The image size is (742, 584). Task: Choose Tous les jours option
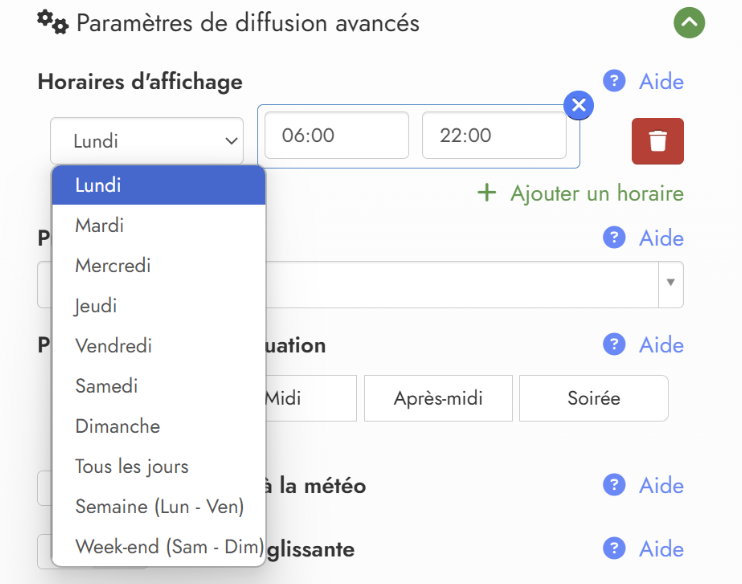[x=131, y=466]
